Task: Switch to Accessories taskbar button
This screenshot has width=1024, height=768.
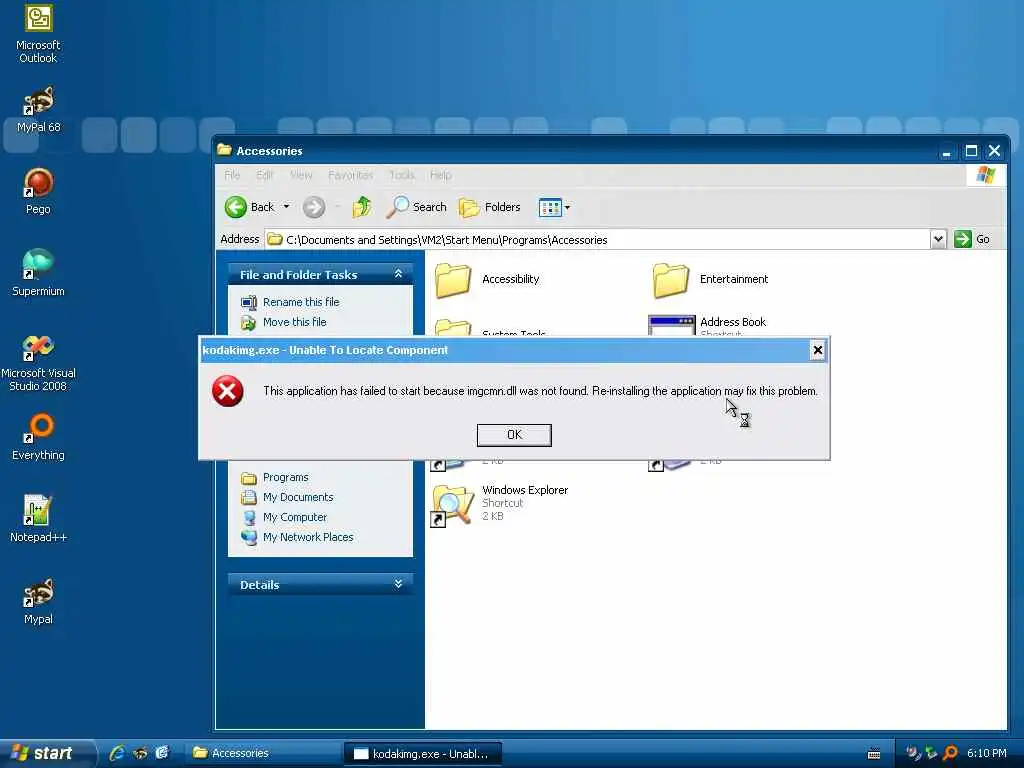Action: tap(261, 754)
